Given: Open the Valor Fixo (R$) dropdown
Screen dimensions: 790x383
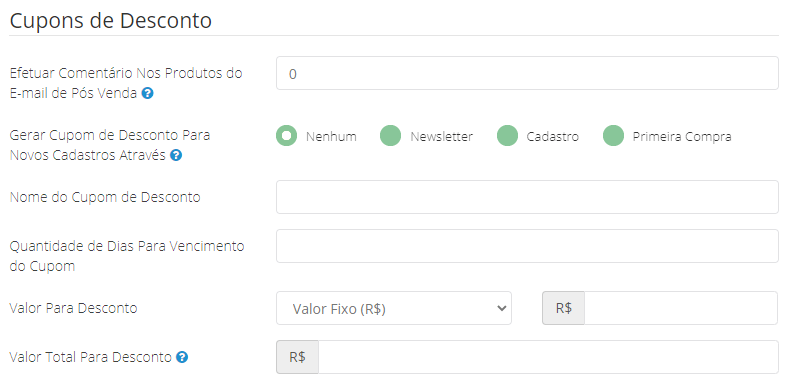Looking at the screenshot, I should click(x=394, y=308).
